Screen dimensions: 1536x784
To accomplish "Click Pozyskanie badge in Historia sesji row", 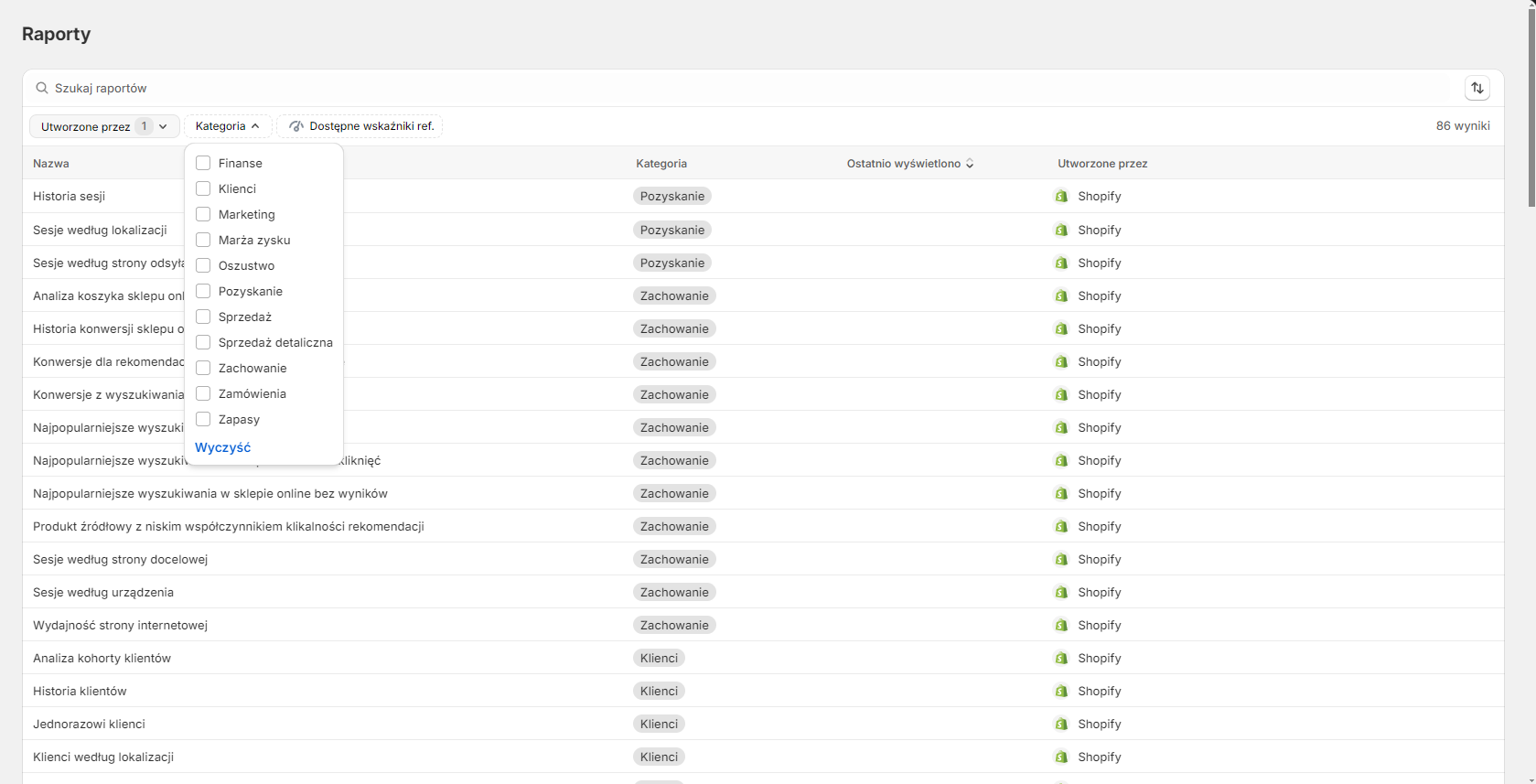I will click(x=672, y=196).
